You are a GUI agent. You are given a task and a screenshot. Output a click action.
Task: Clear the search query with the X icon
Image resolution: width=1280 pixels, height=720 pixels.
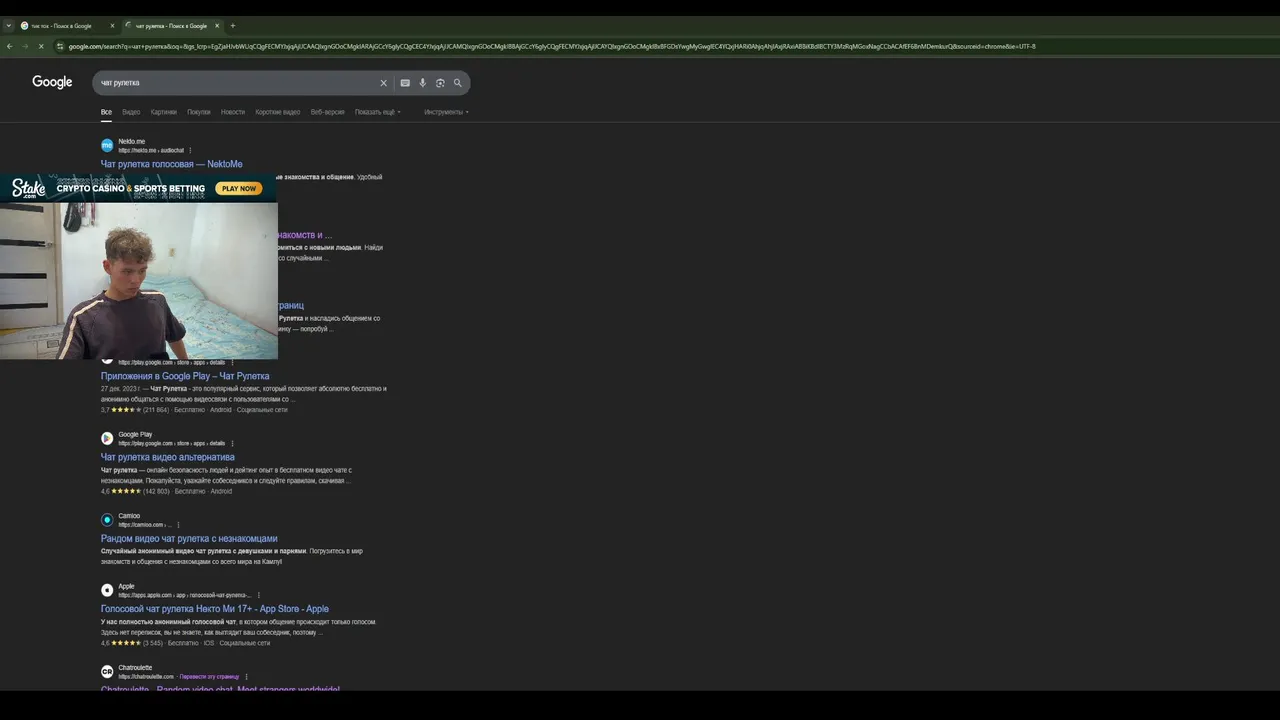pyautogui.click(x=383, y=83)
